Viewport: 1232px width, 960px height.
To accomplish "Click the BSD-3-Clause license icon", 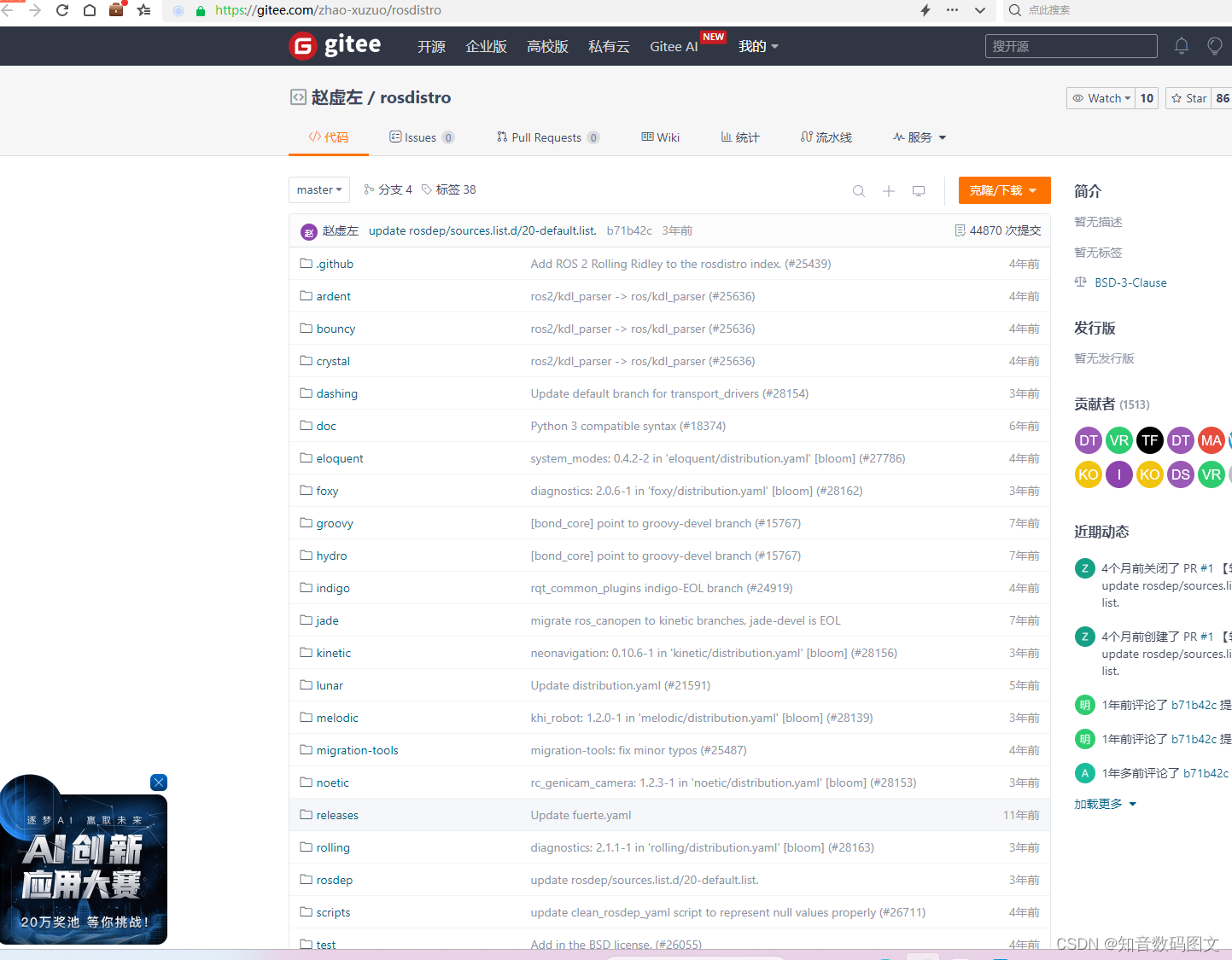I will [1081, 282].
